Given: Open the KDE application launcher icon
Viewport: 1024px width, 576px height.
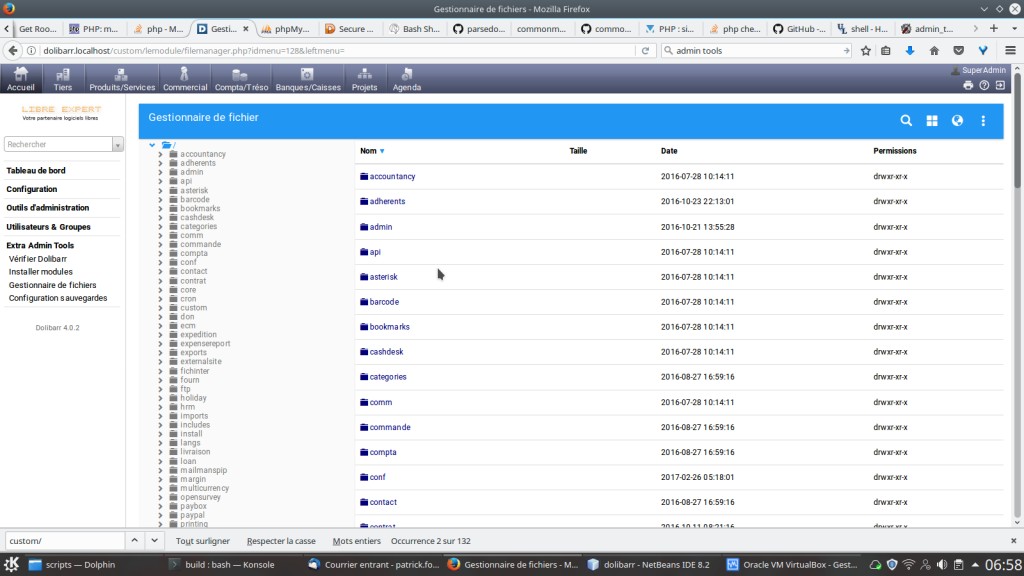Looking at the screenshot, I should pos(11,564).
